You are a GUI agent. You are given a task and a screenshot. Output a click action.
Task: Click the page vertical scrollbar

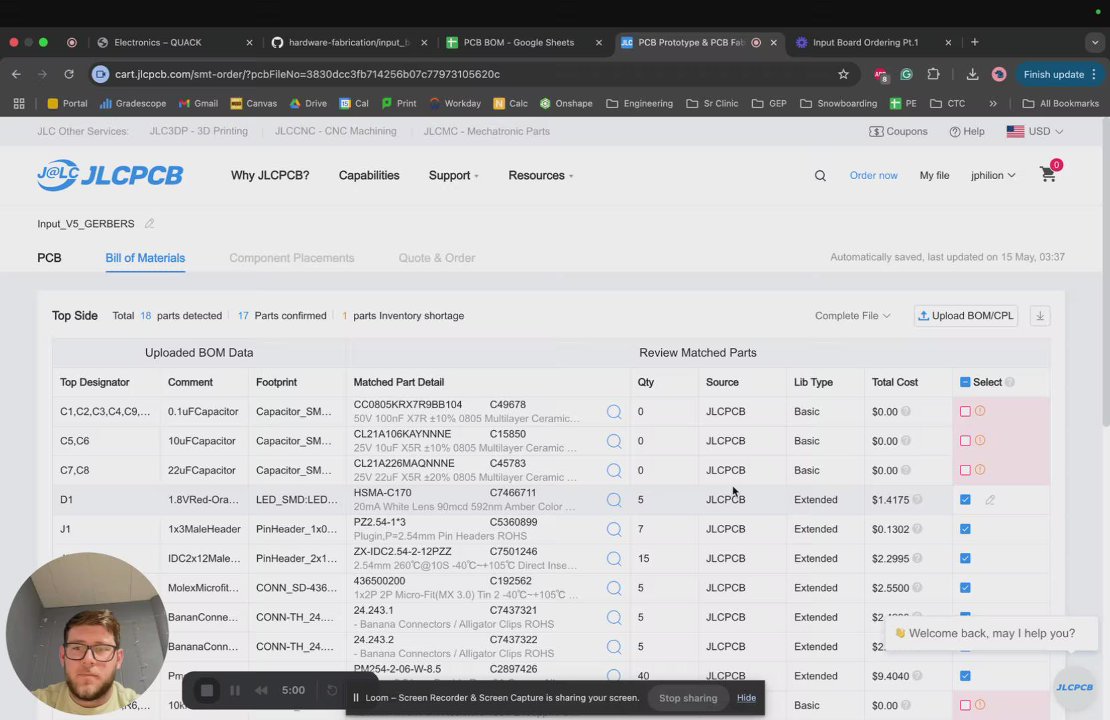point(1105,273)
